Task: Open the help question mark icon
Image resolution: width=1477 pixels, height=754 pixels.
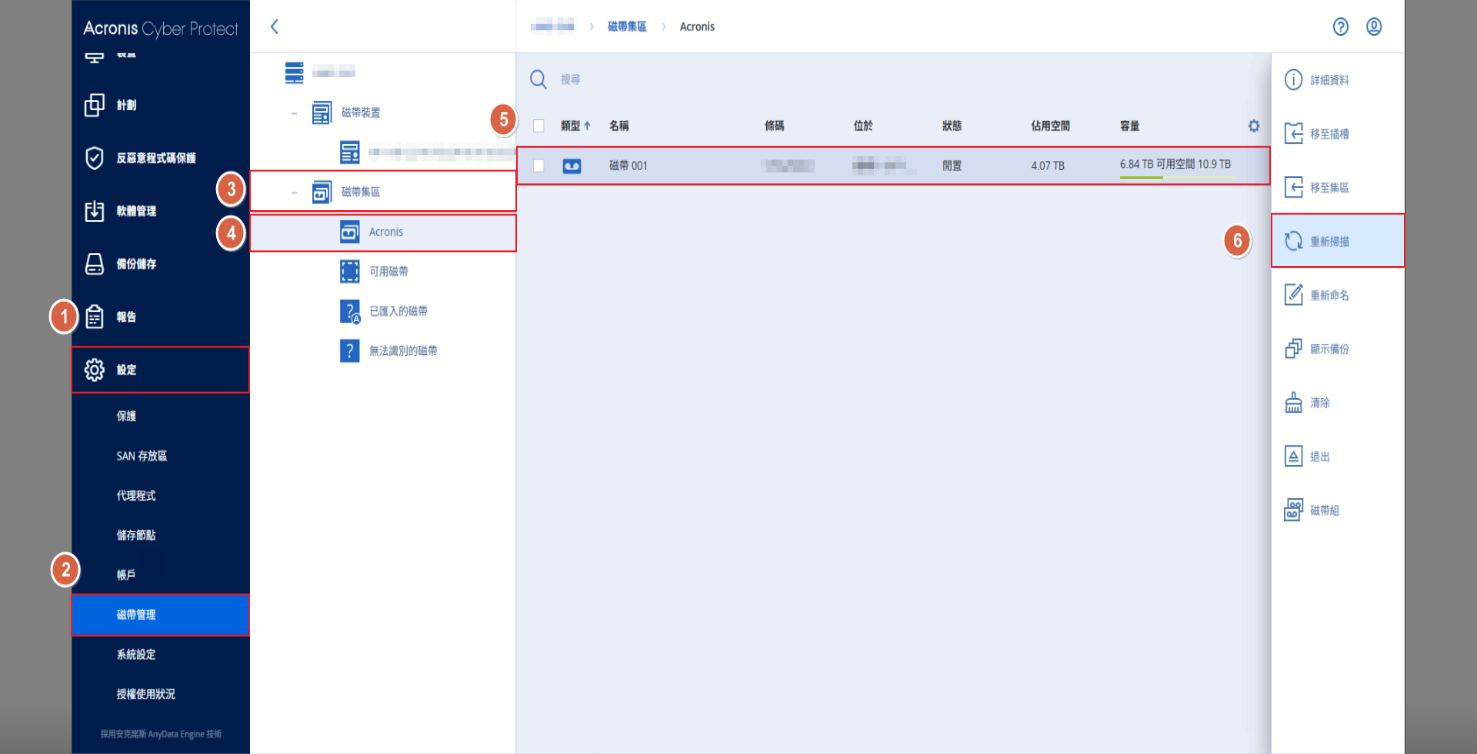Action: tap(1341, 27)
